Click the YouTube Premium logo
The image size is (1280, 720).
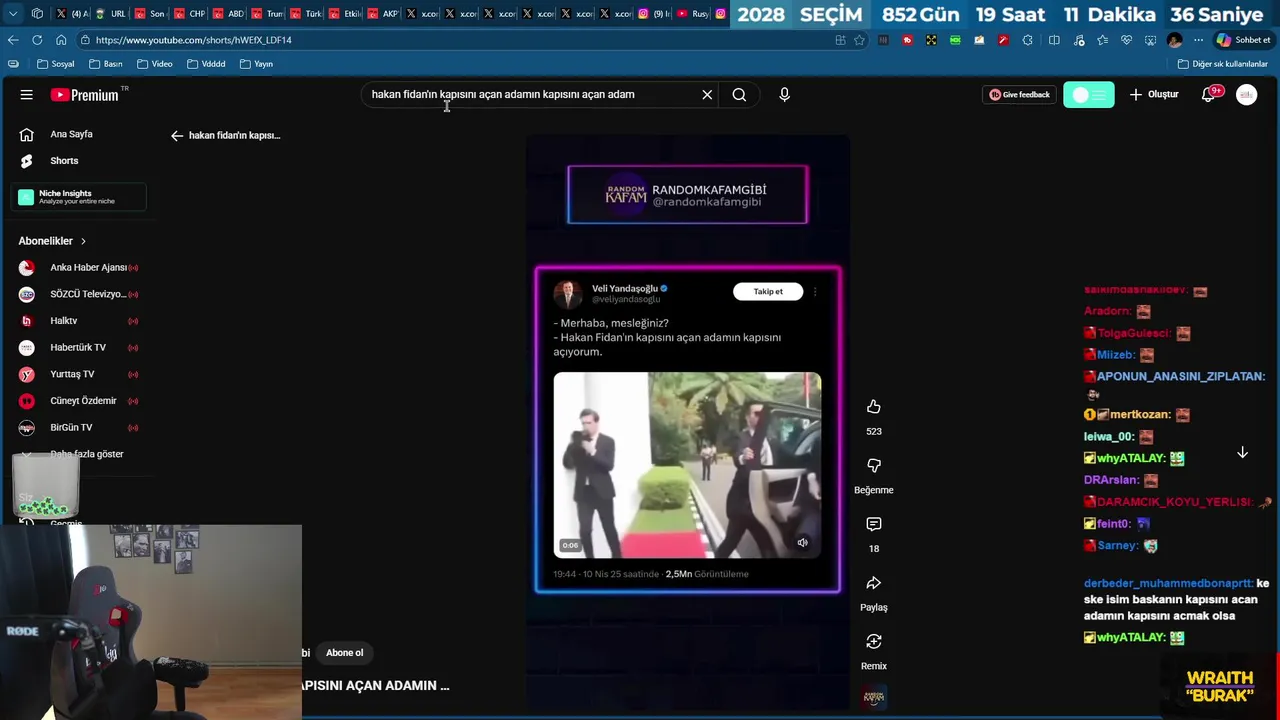click(84, 95)
